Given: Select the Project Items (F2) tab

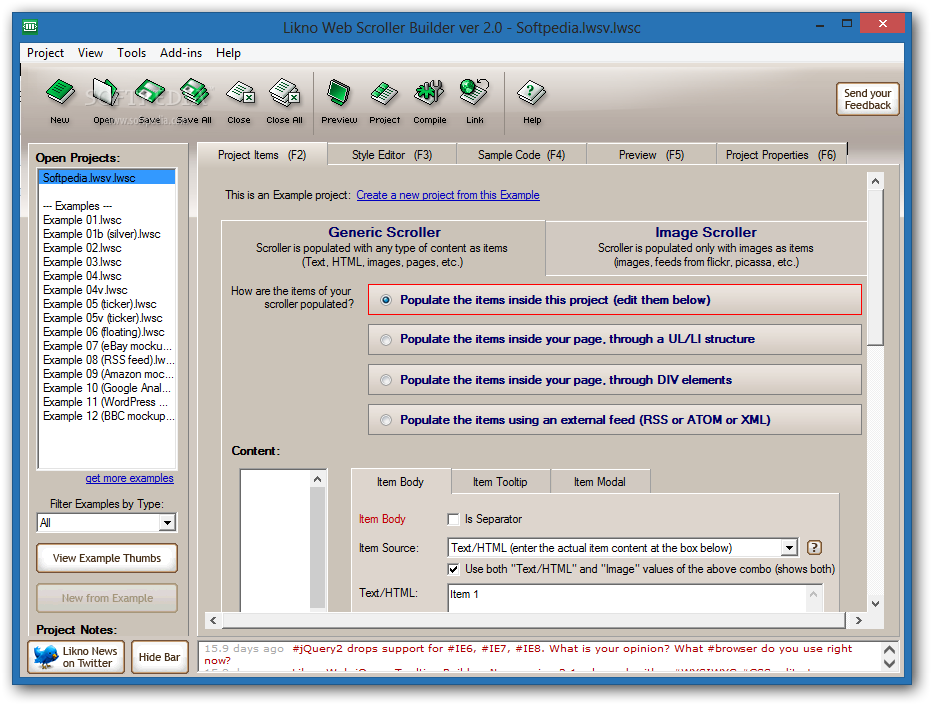Looking at the screenshot, I should pyautogui.click(x=262, y=155).
